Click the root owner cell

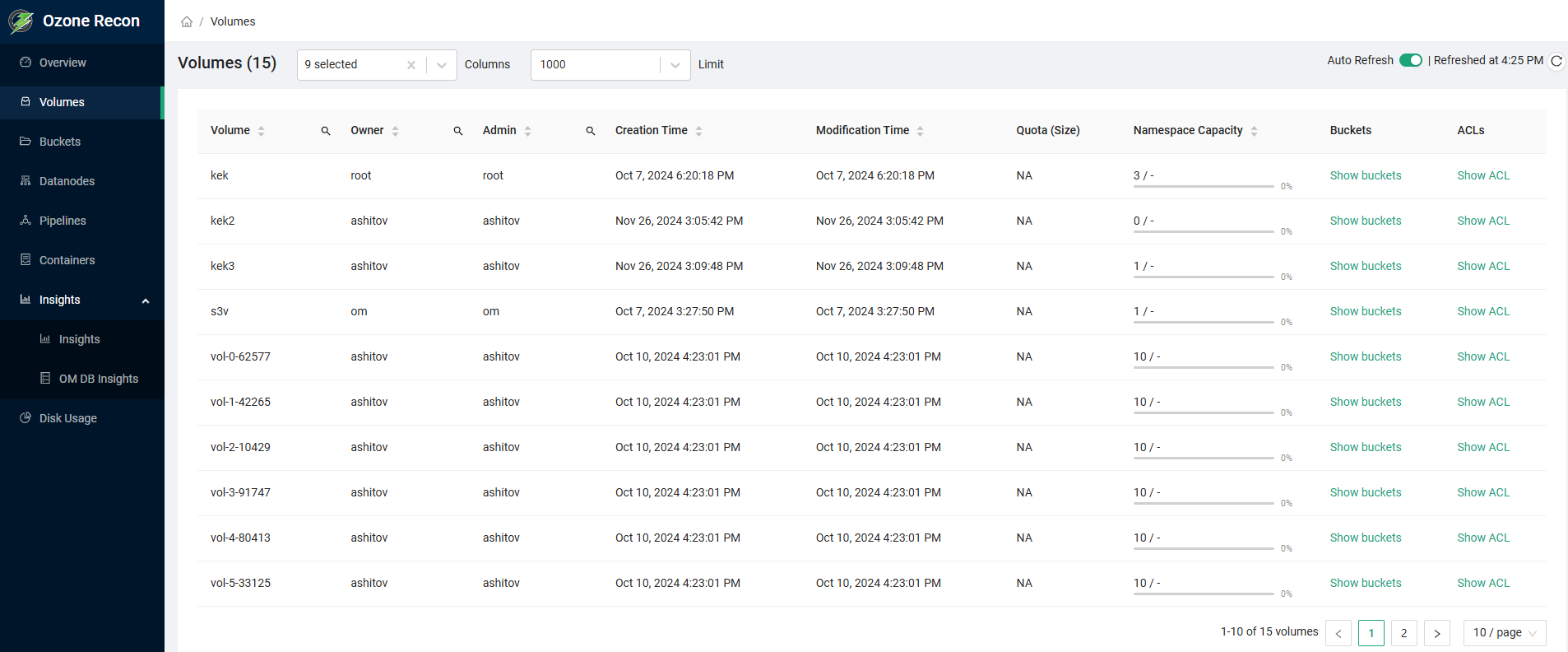361,175
